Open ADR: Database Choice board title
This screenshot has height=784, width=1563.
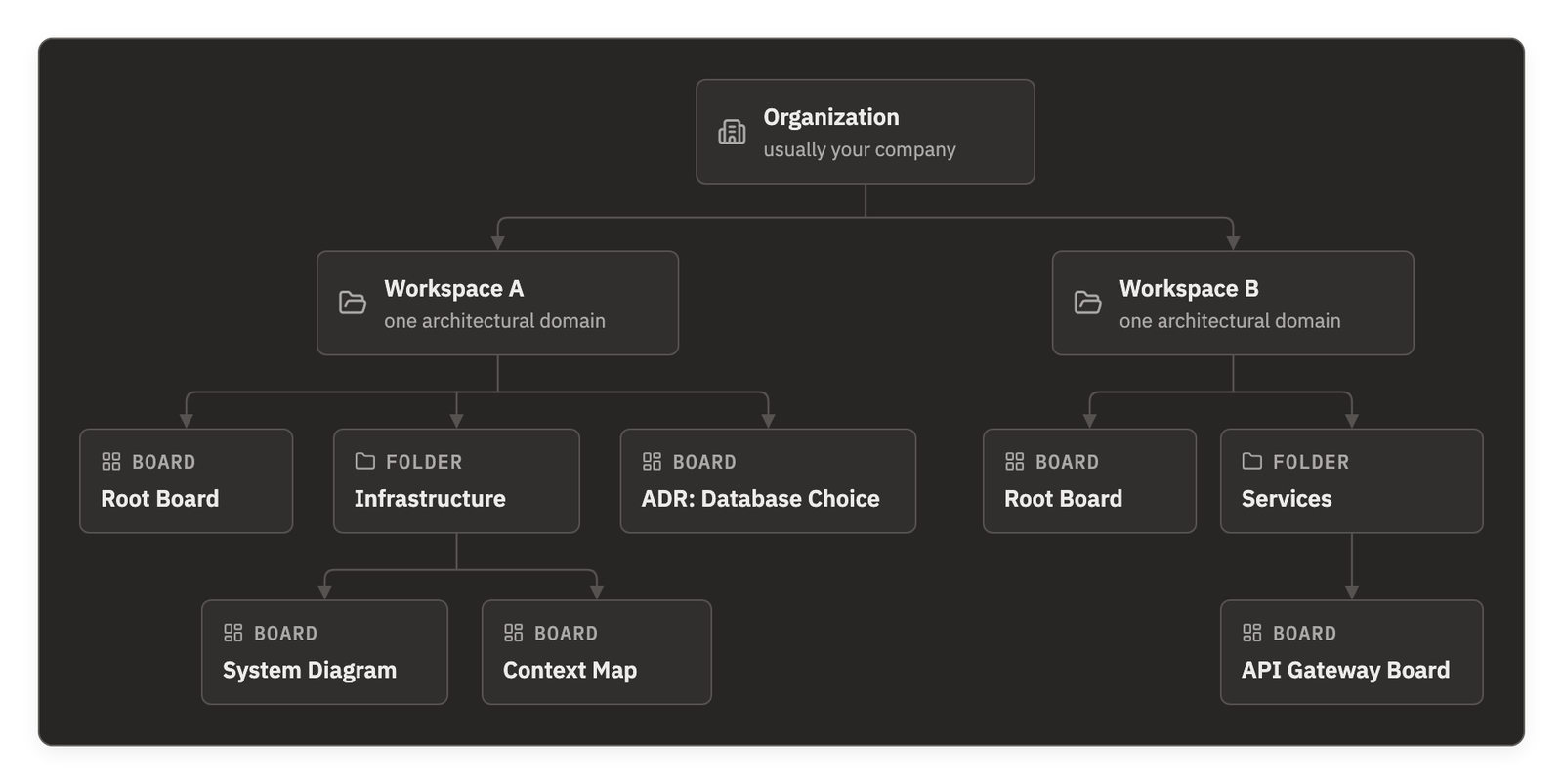tap(760, 499)
